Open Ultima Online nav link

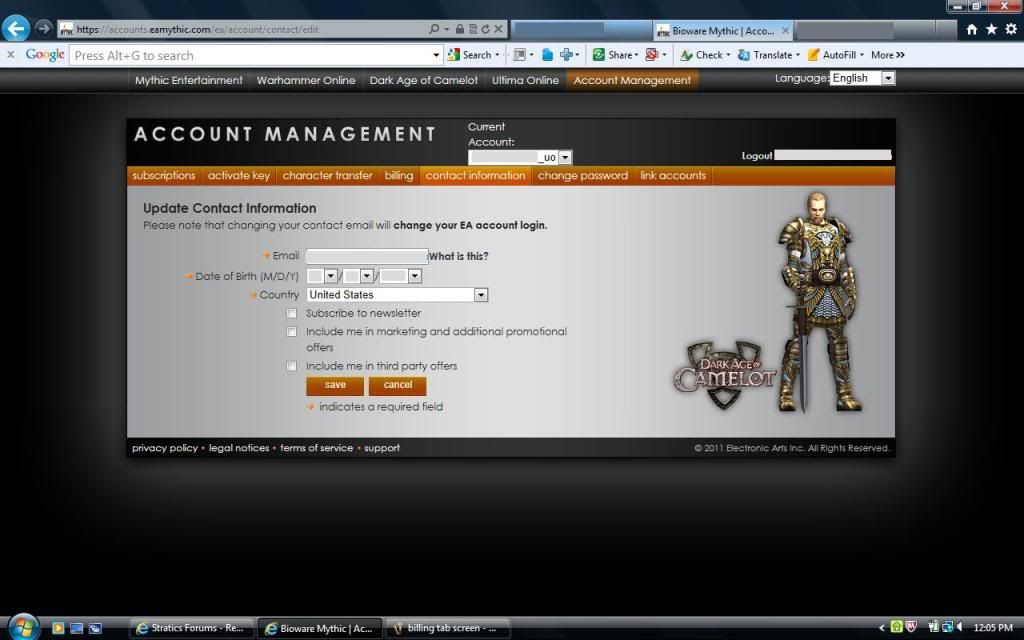coord(525,80)
